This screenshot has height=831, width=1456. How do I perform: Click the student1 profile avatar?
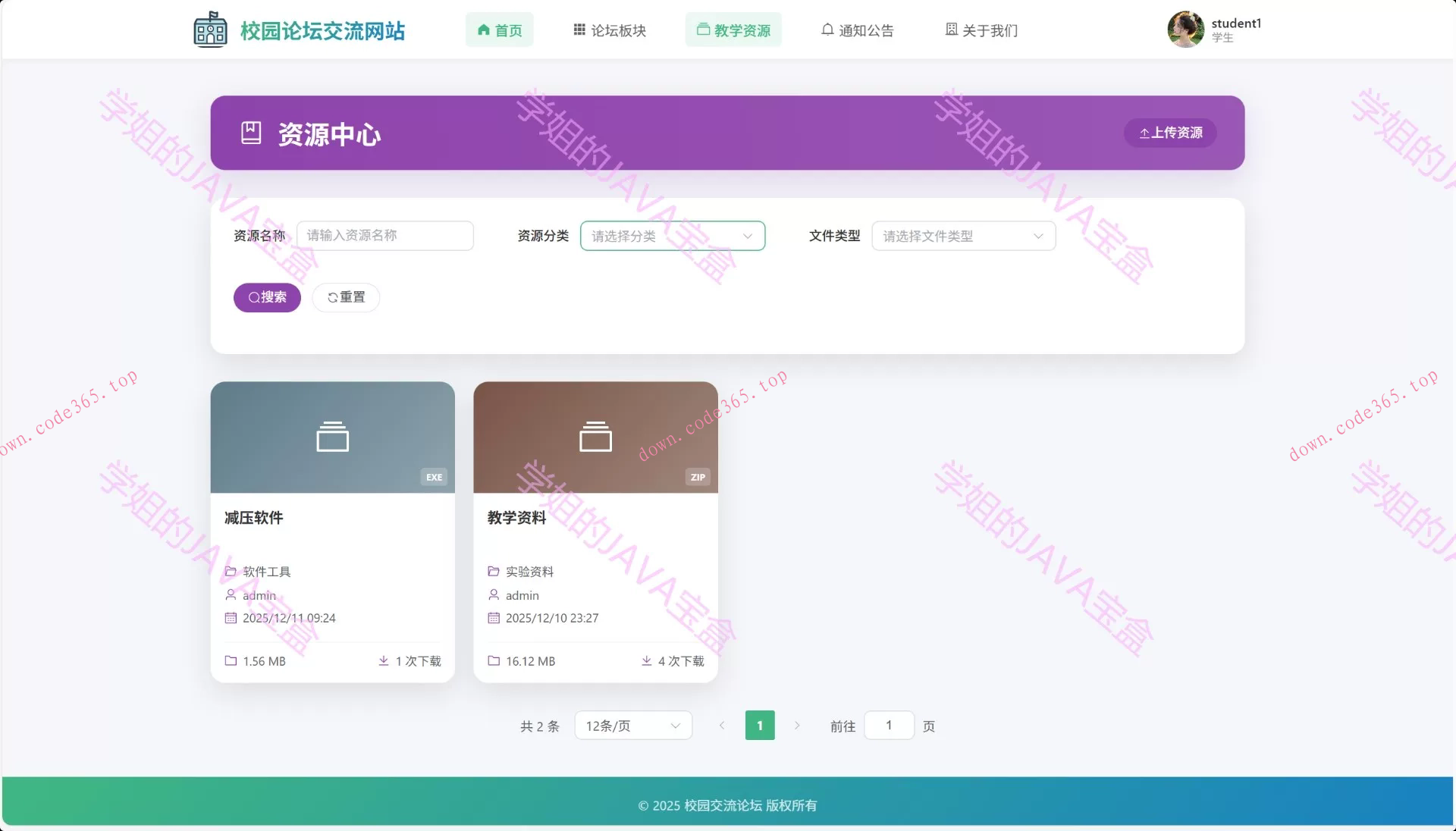click(1185, 29)
